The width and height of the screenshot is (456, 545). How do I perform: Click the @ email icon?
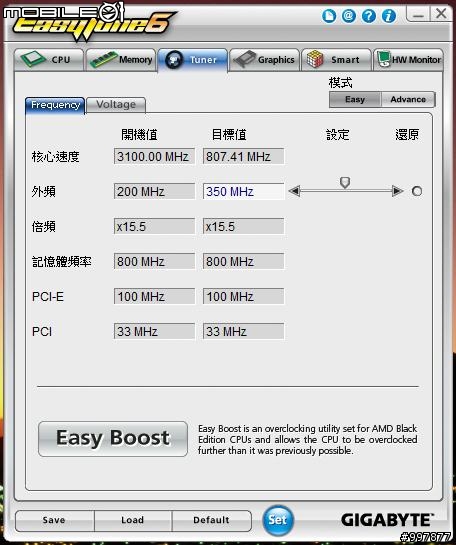(x=349, y=15)
